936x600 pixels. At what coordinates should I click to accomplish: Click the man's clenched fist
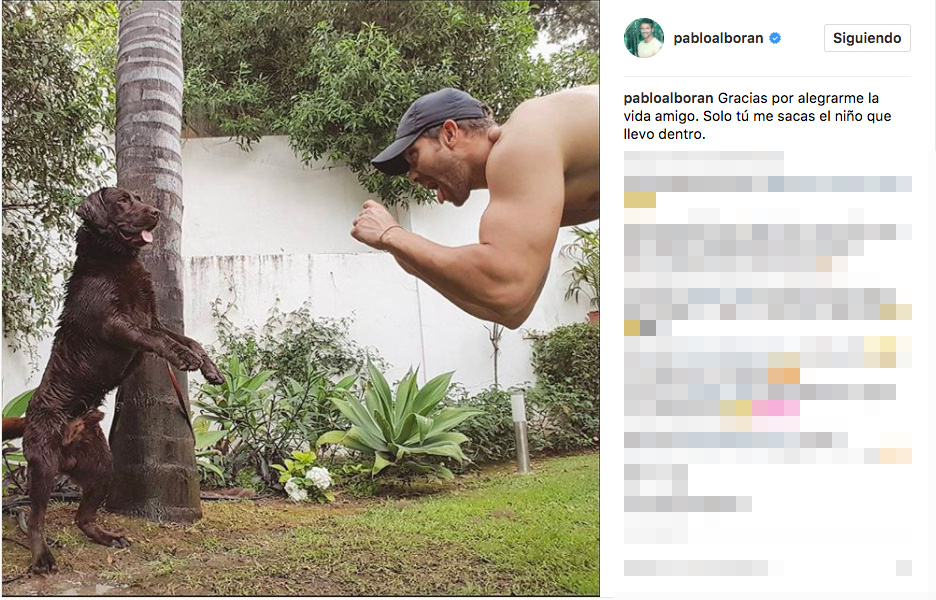point(374,224)
